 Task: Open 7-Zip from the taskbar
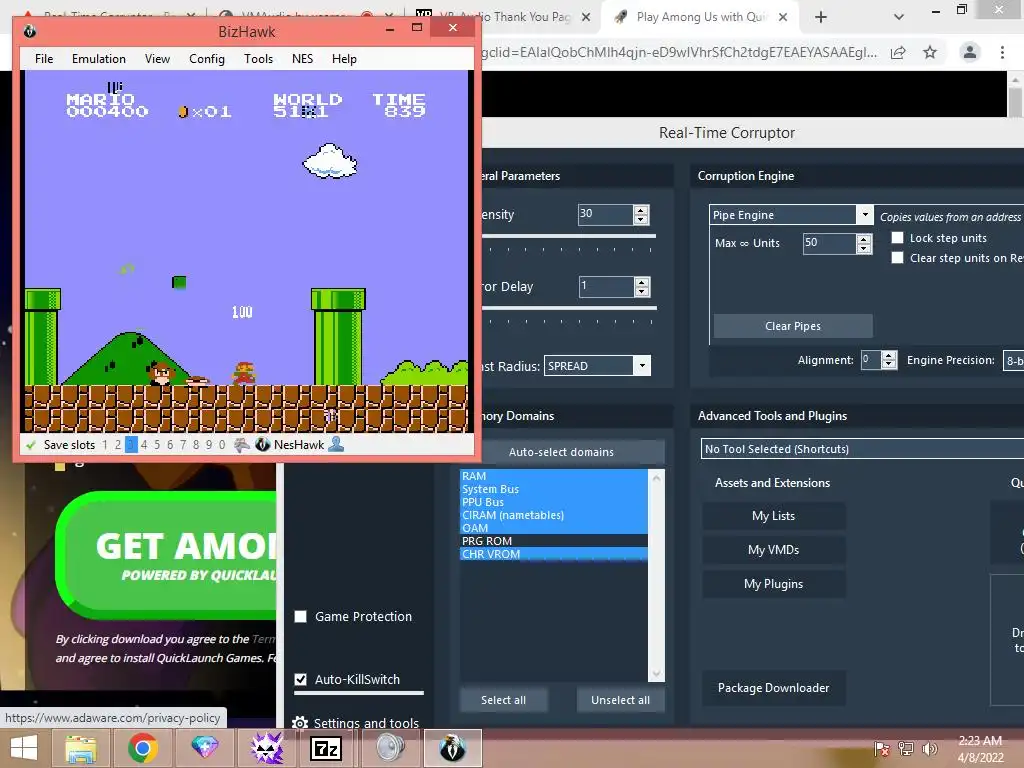pos(326,748)
